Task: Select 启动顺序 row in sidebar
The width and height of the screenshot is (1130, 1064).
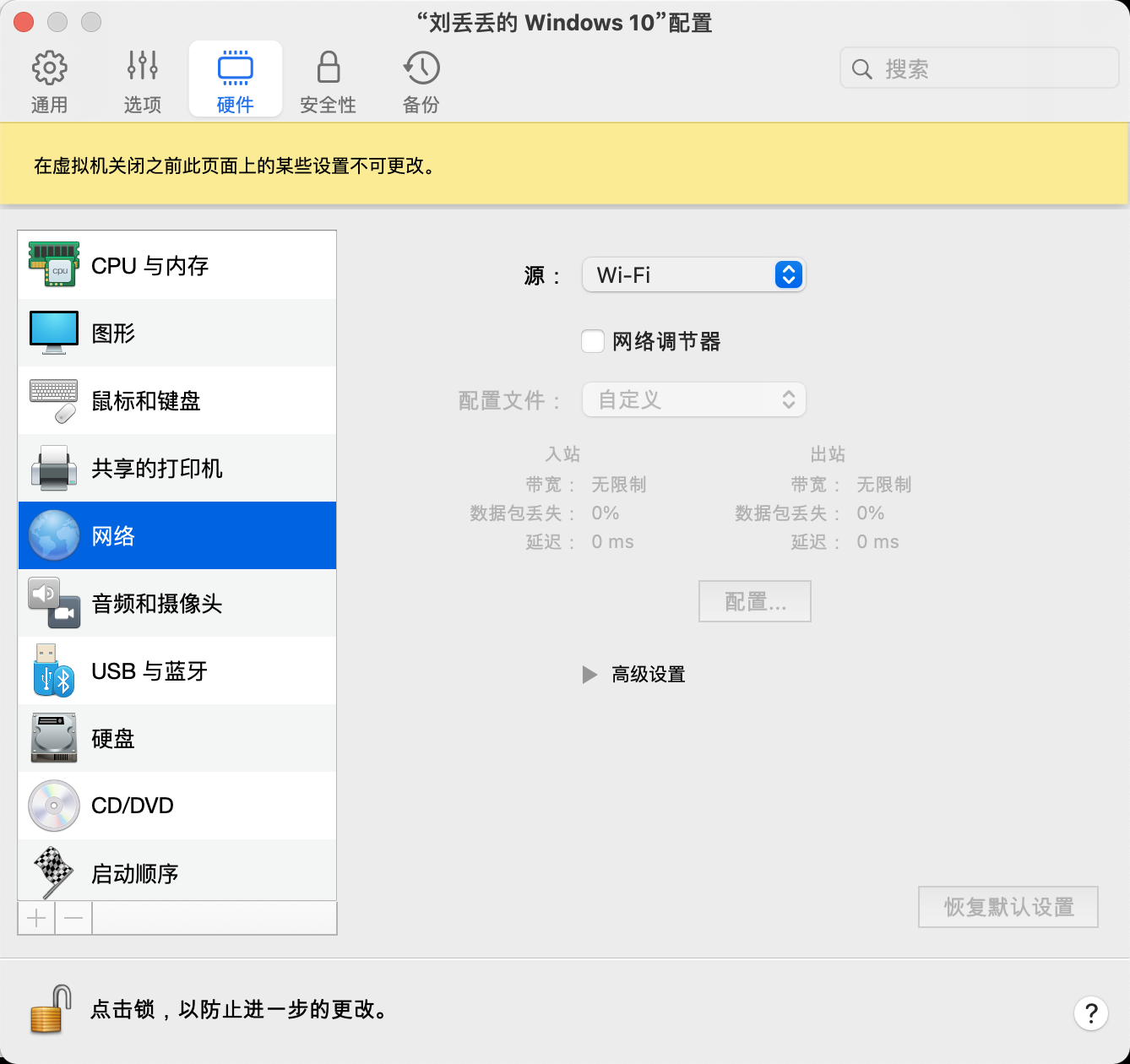Action: tap(177, 871)
